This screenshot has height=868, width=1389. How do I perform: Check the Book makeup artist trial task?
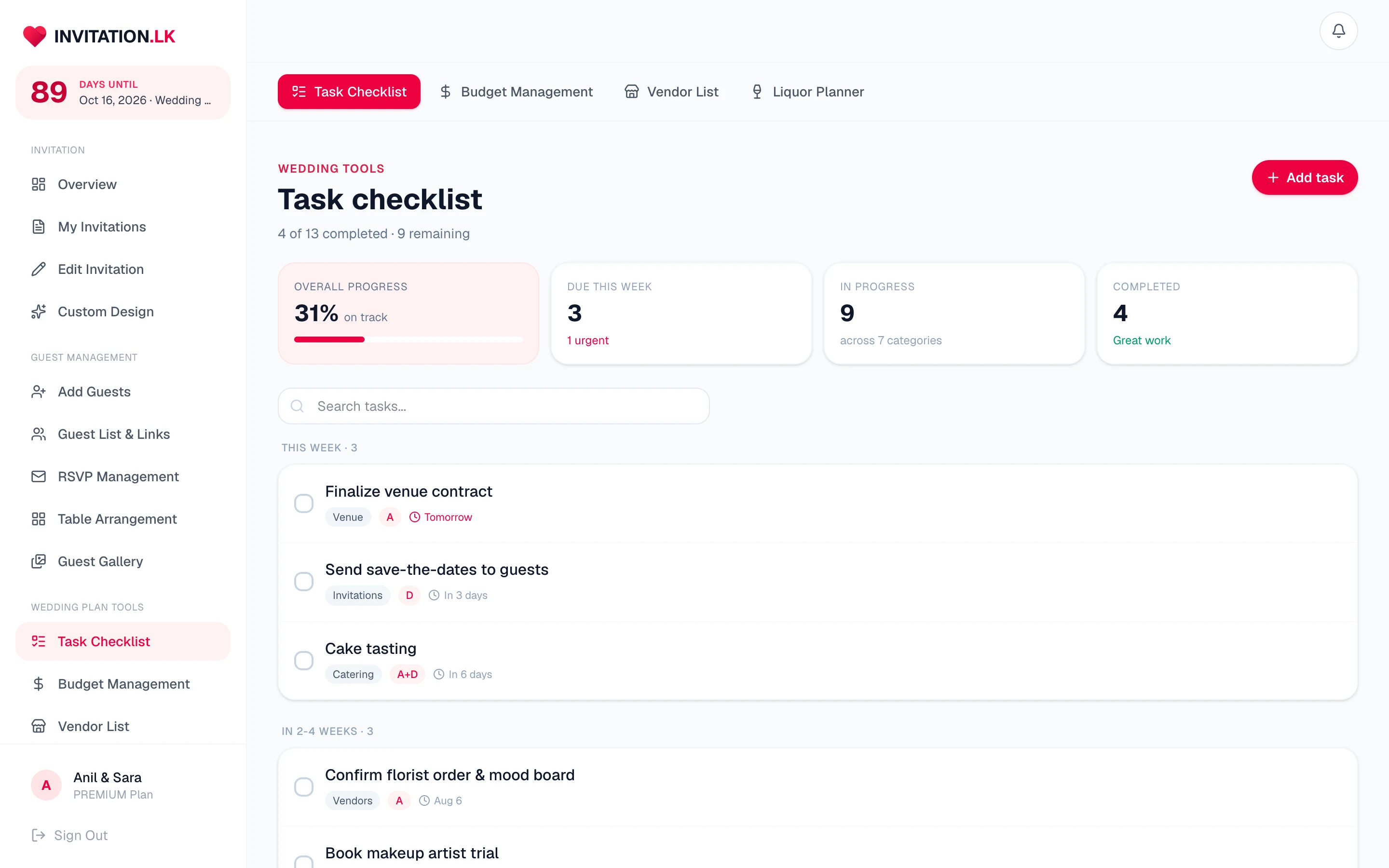click(x=304, y=862)
